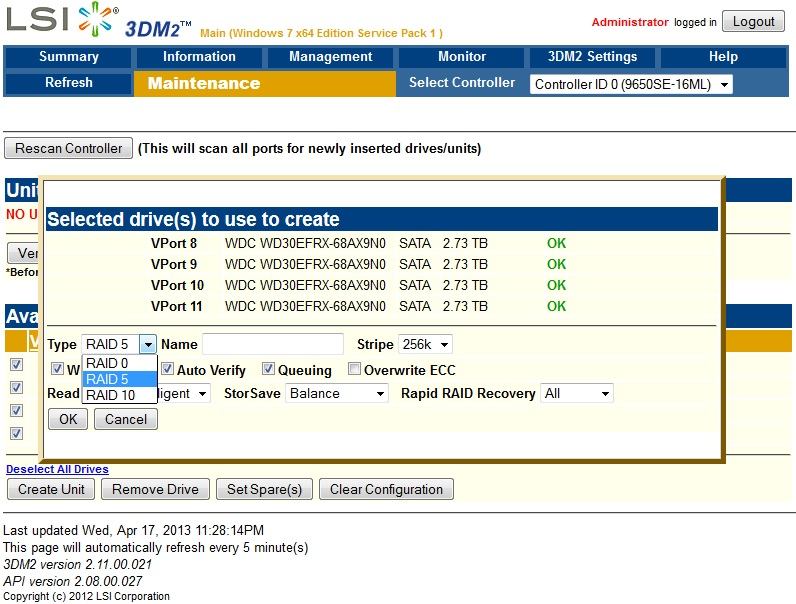The height and width of the screenshot is (604, 796).
Task: Select RAID 0 from the list
Action: pos(119,363)
